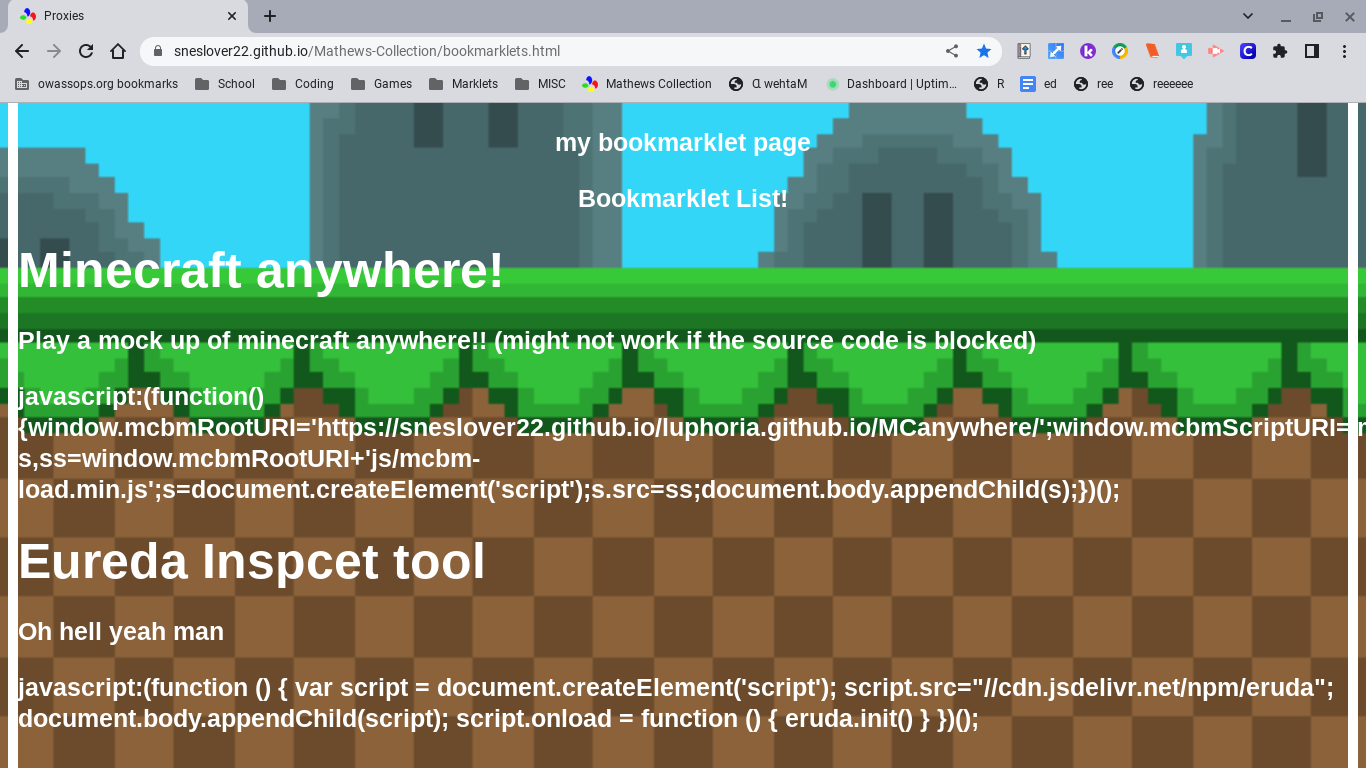The height and width of the screenshot is (768, 1366).
Task: Open a new tab with plus button
Action: [x=270, y=16]
